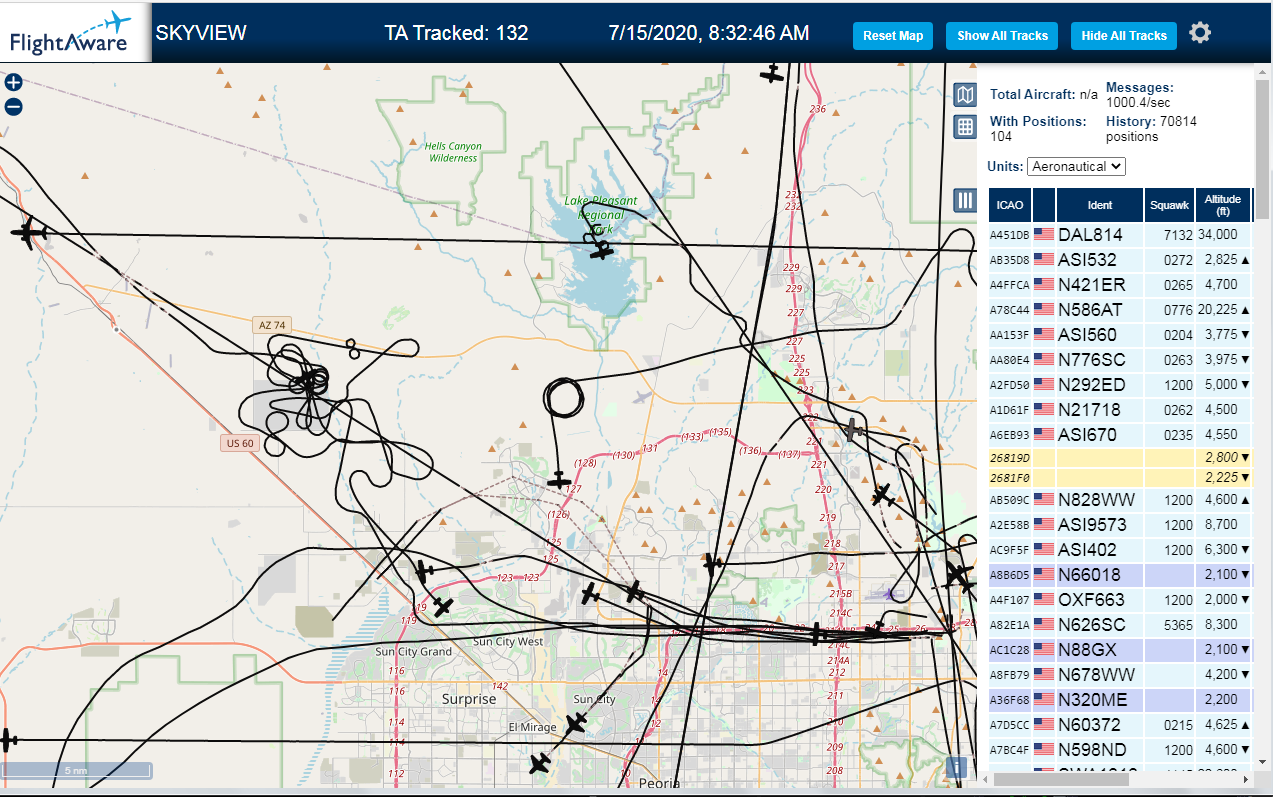
Task: Click the Messages 1000.4/sec statistic
Action: 1140,95
